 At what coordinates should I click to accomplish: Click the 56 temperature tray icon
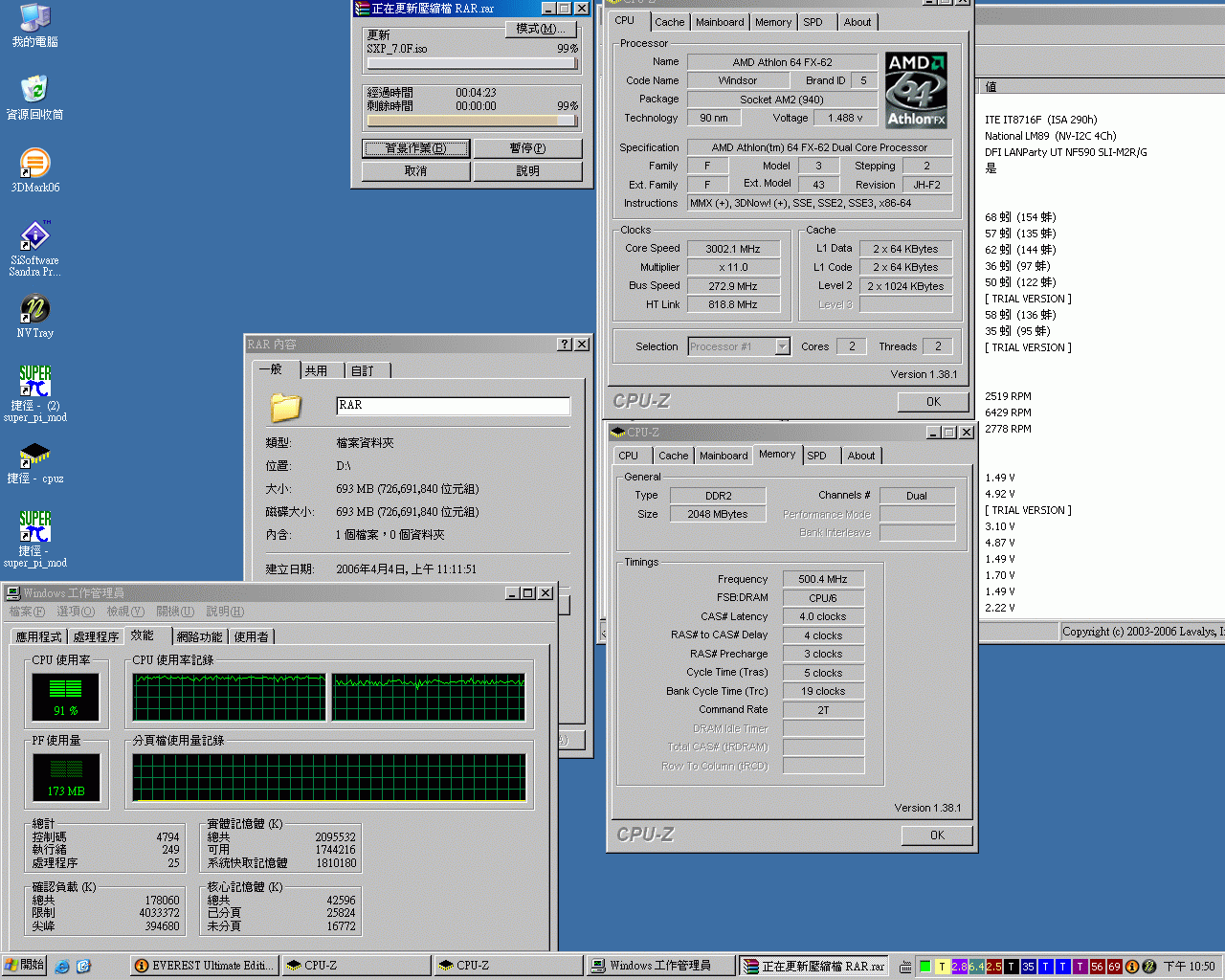coord(1097,967)
